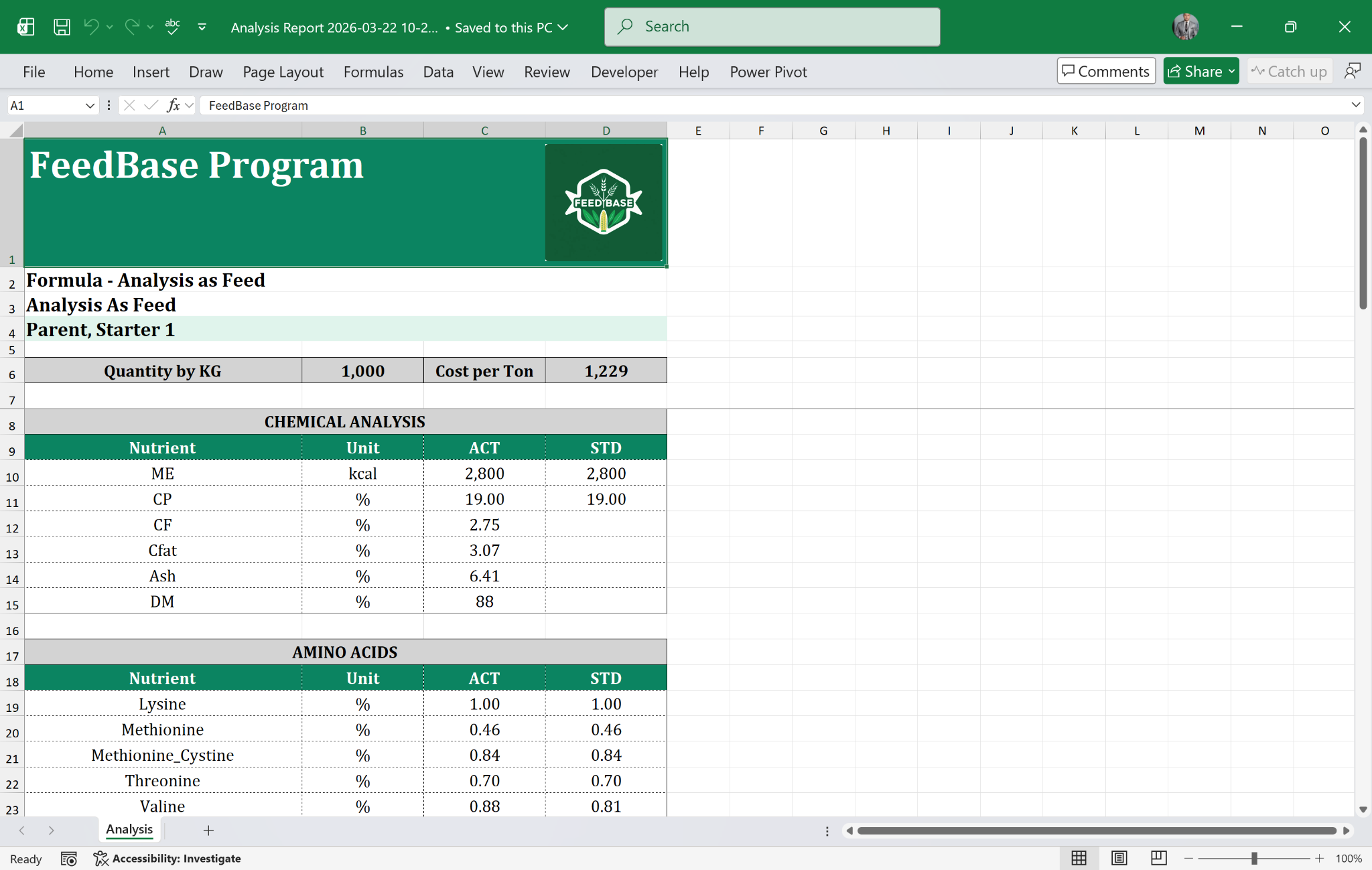Adjust the zoom slider
This screenshot has height=870, width=1372.
coord(1254,858)
